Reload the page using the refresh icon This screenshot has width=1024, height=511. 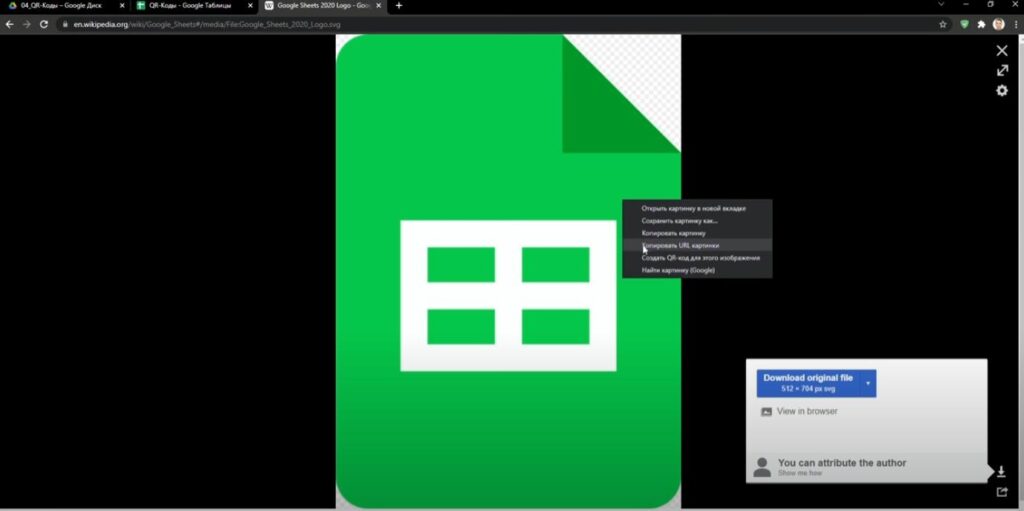(x=44, y=23)
